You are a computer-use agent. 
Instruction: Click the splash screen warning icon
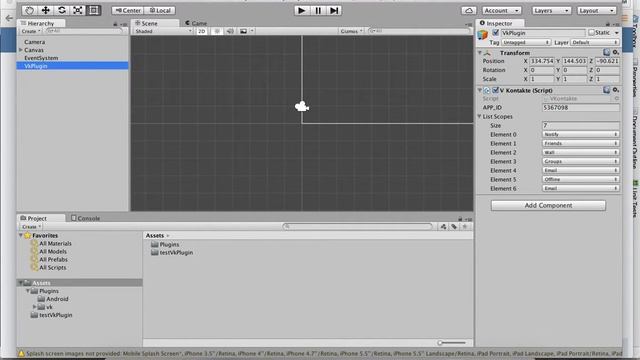pos(21,353)
